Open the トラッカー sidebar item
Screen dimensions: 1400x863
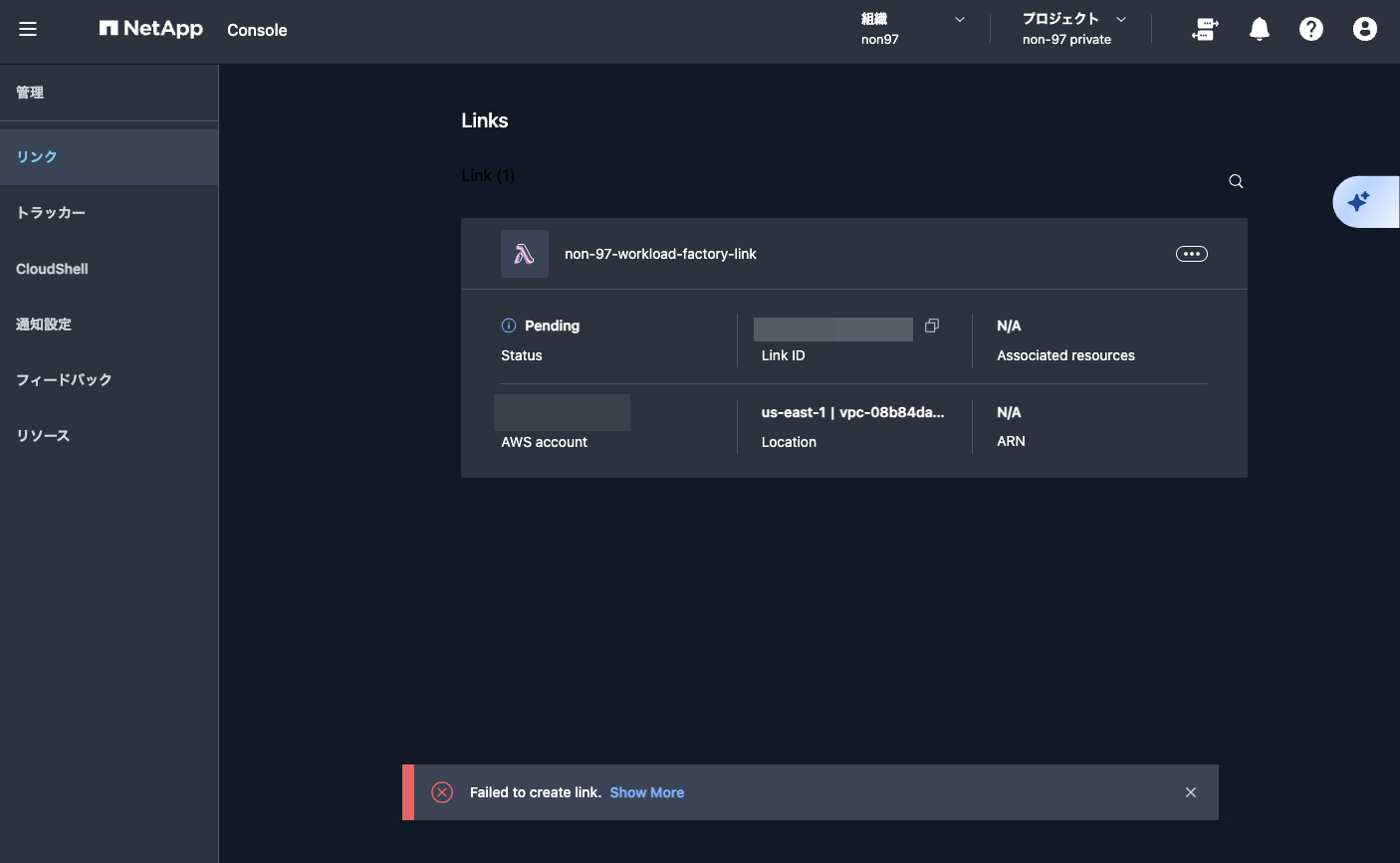tap(110, 213)
